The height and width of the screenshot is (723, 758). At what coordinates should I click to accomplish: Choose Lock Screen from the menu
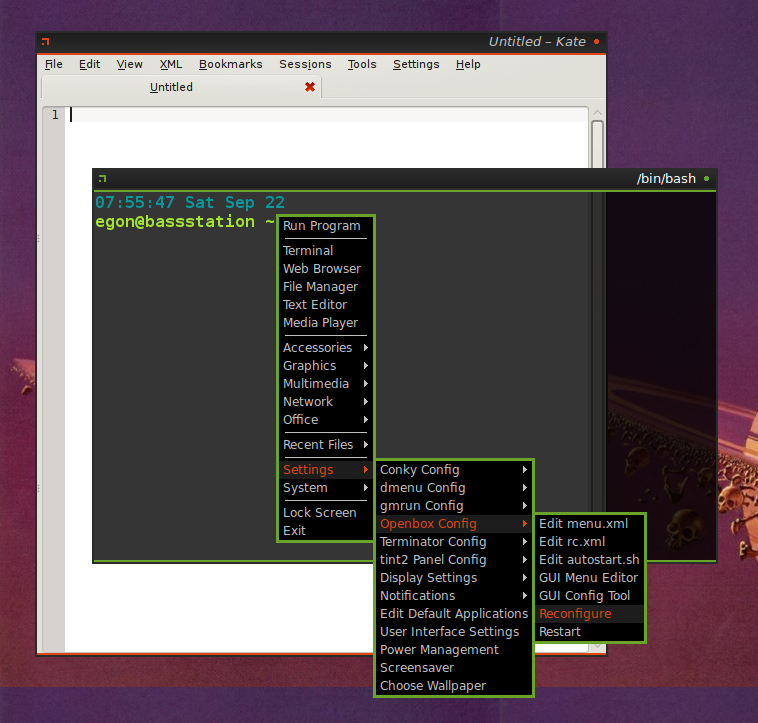coord(325,512)
